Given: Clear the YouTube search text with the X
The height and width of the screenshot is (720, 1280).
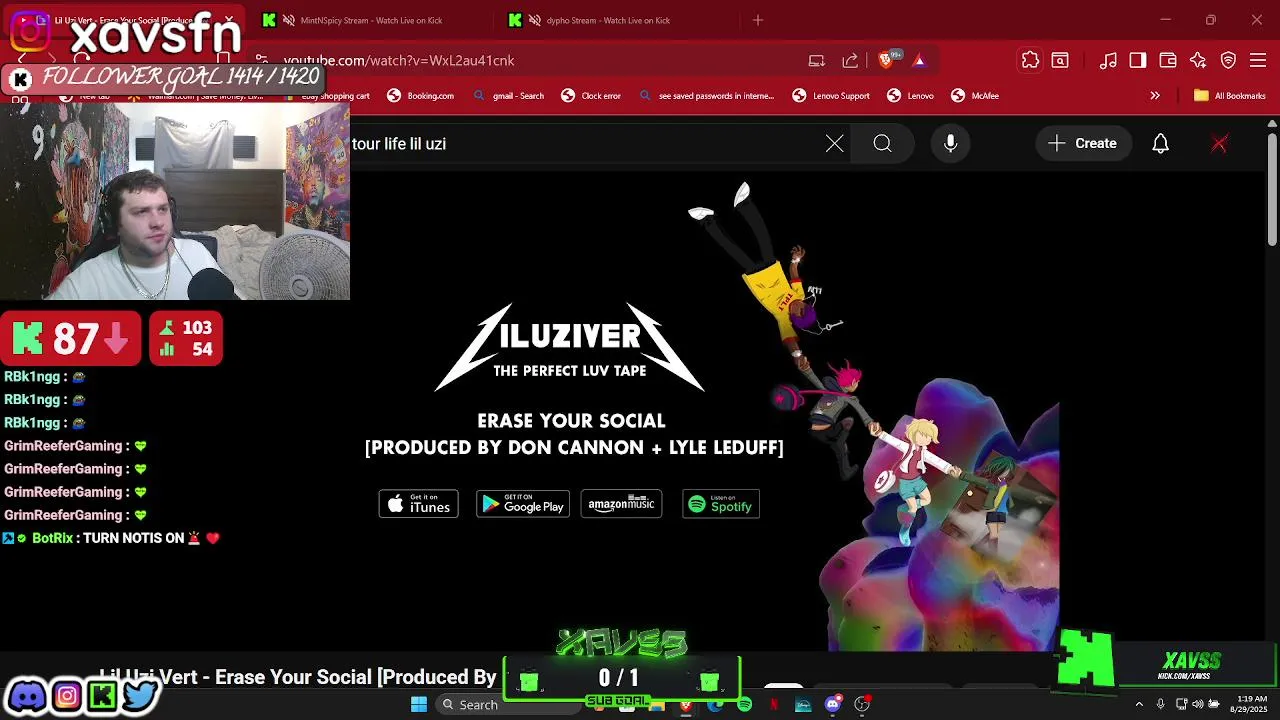Looking at the screenshot, I should (835, 144).
